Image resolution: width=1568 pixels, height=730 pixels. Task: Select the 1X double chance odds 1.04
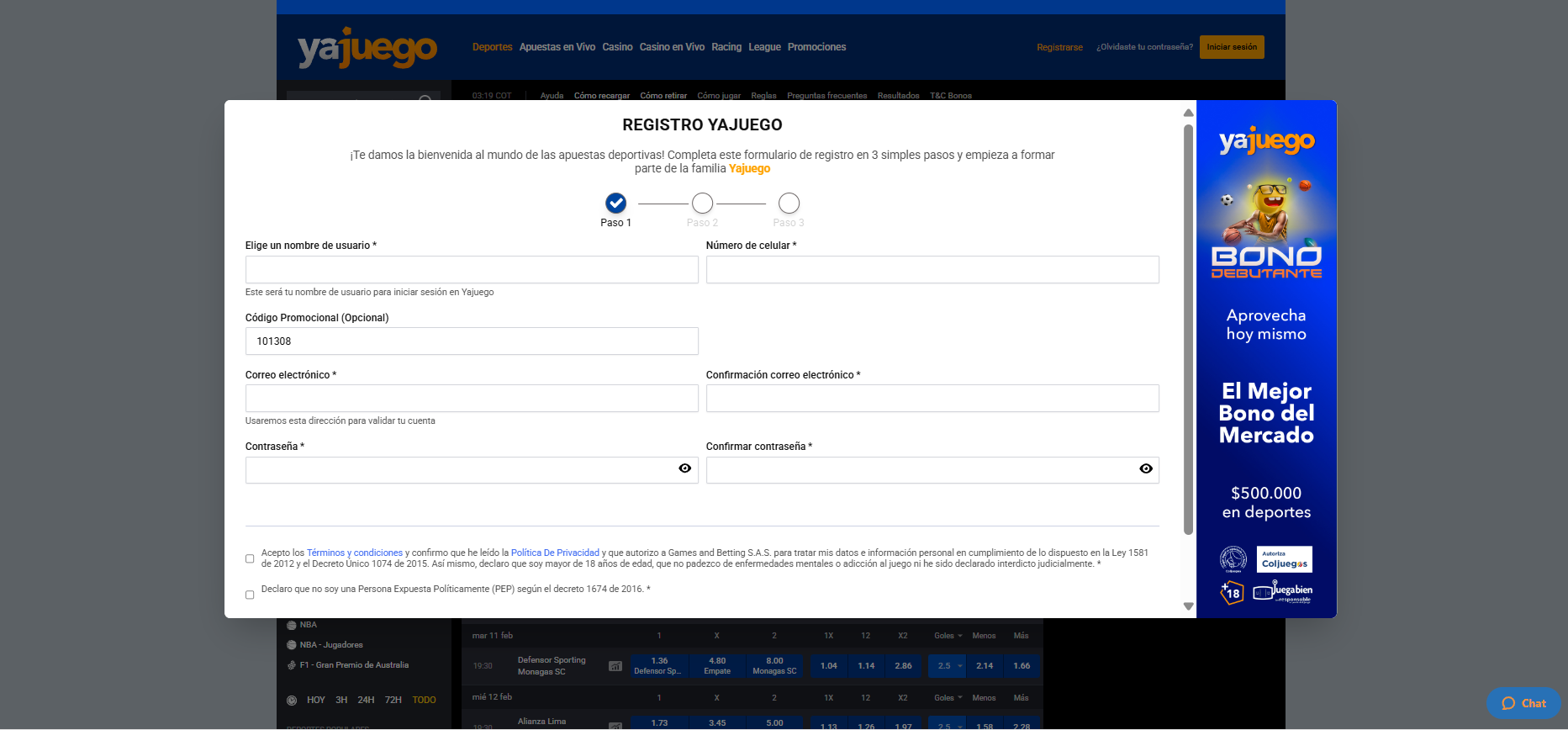[x=829, y=666]
